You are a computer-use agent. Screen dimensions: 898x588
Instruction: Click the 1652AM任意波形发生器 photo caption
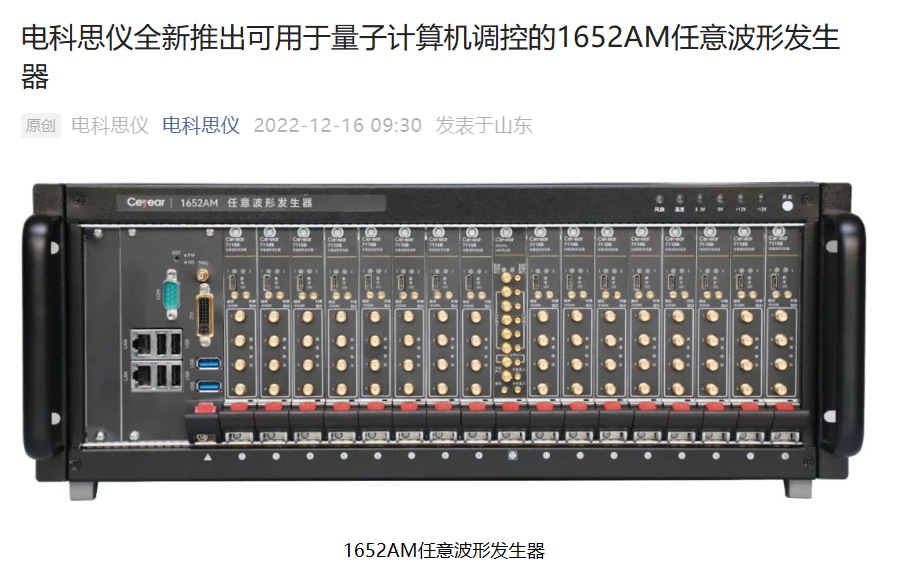pyautogui.click(x=444, y=550)
